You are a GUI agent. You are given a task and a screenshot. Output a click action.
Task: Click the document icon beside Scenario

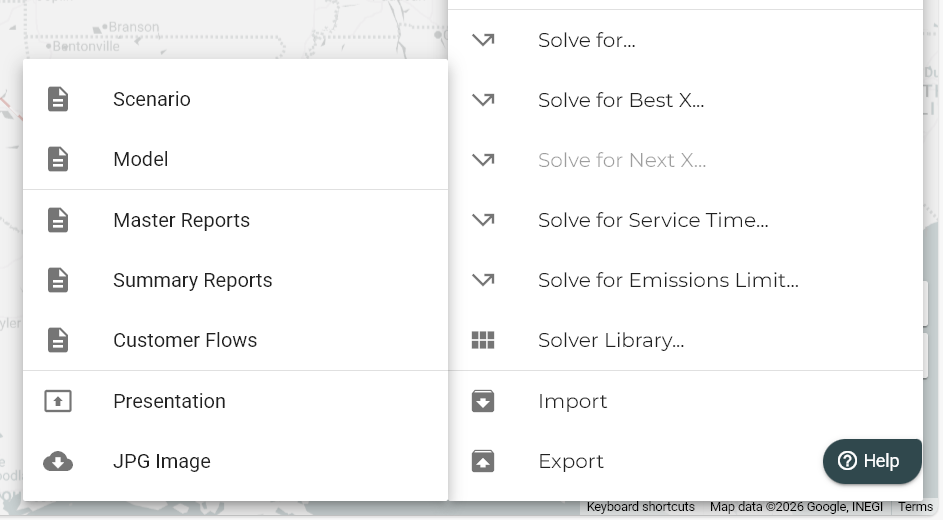click(x=58, y=99)
